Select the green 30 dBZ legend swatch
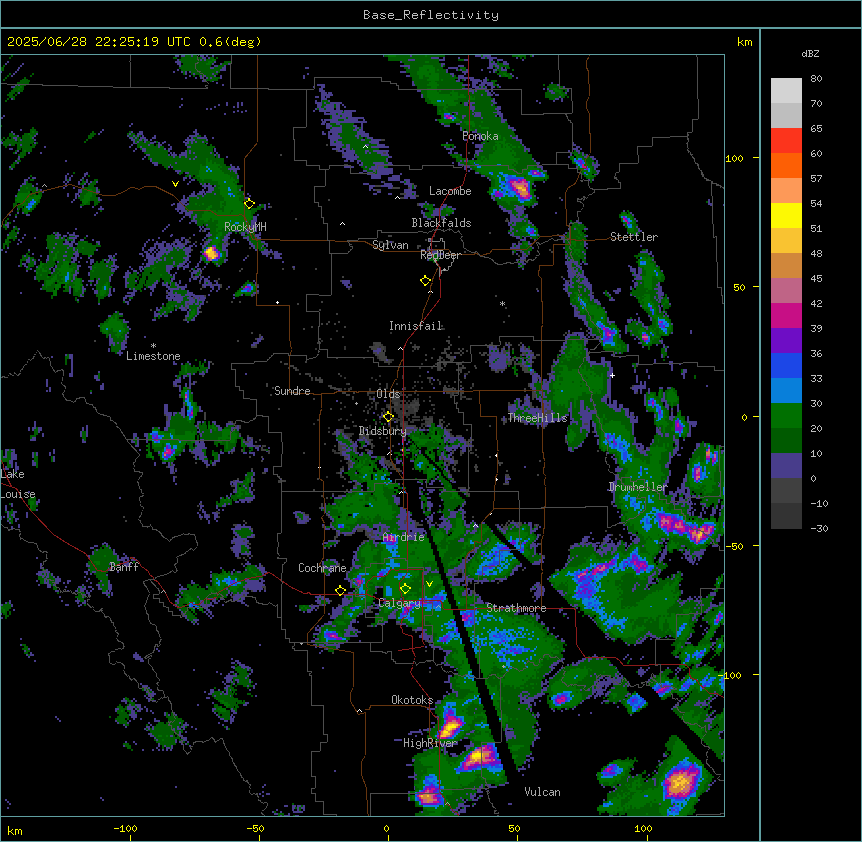862x842 pixels. 786,416
